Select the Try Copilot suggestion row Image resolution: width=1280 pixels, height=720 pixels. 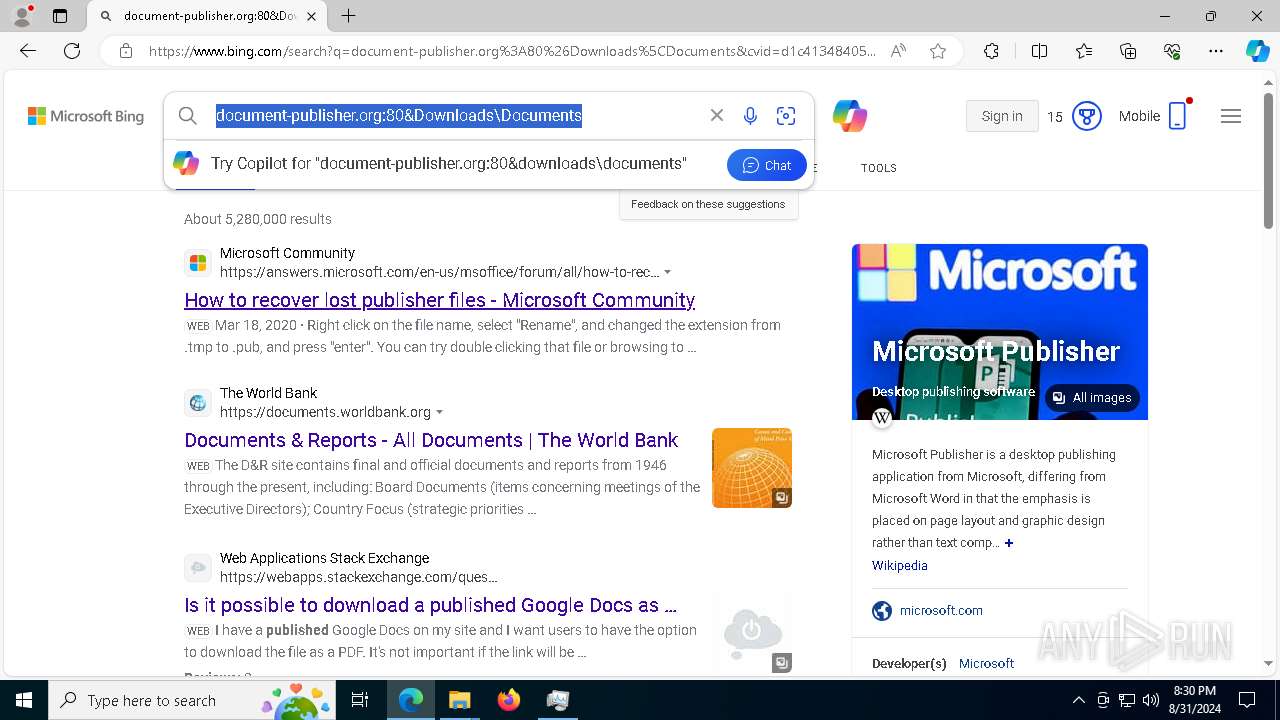click(x=489, y=164)
